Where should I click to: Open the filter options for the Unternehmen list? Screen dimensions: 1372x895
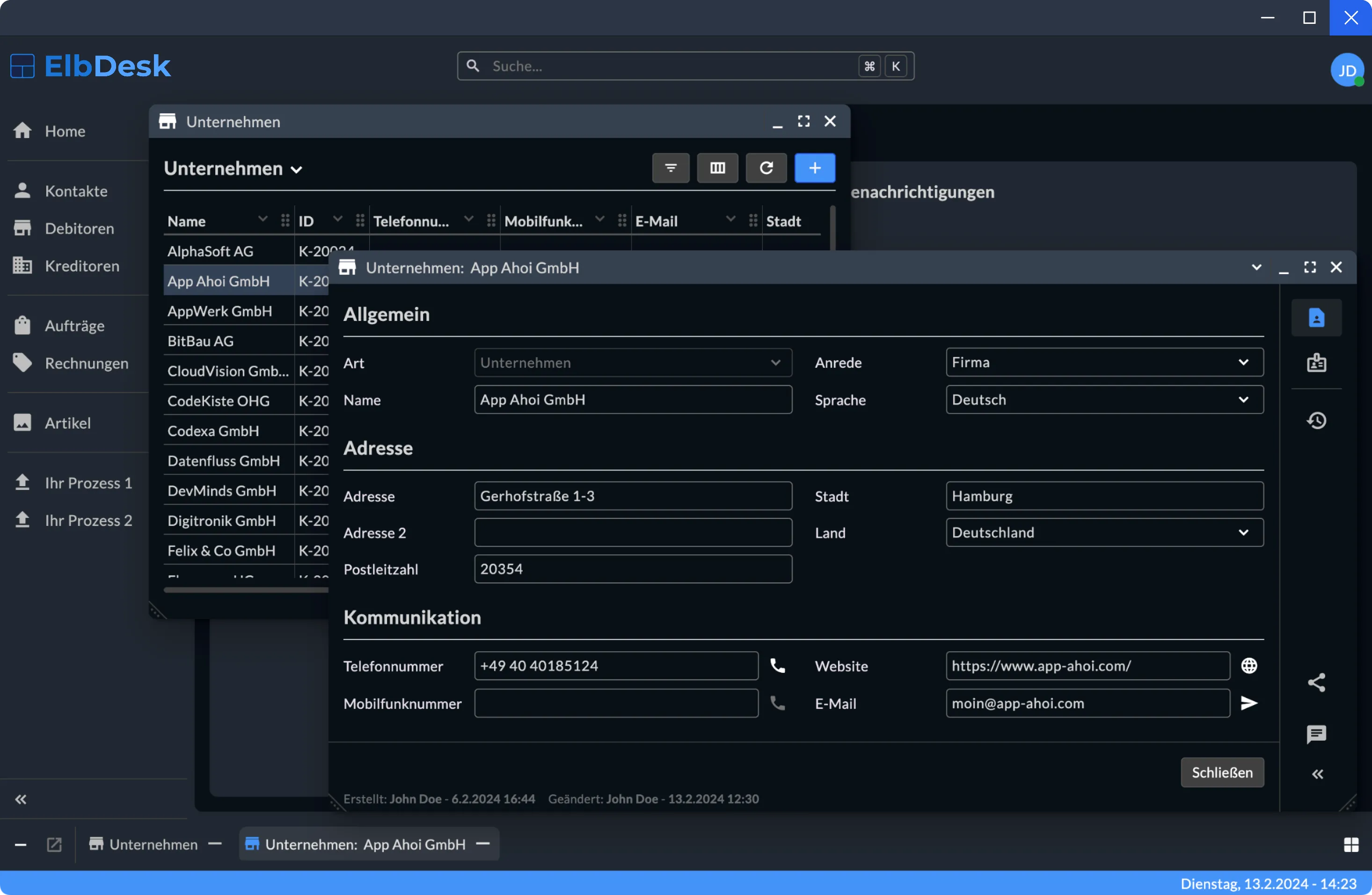(671, 167)
